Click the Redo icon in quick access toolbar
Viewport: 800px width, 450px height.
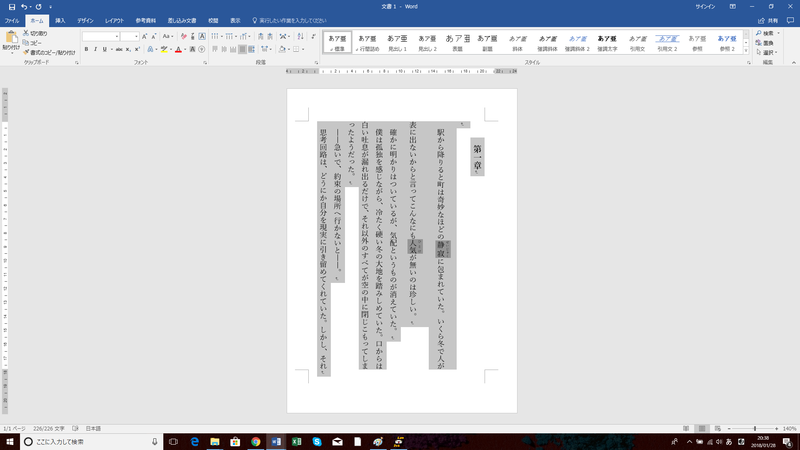tap(38, 7)
